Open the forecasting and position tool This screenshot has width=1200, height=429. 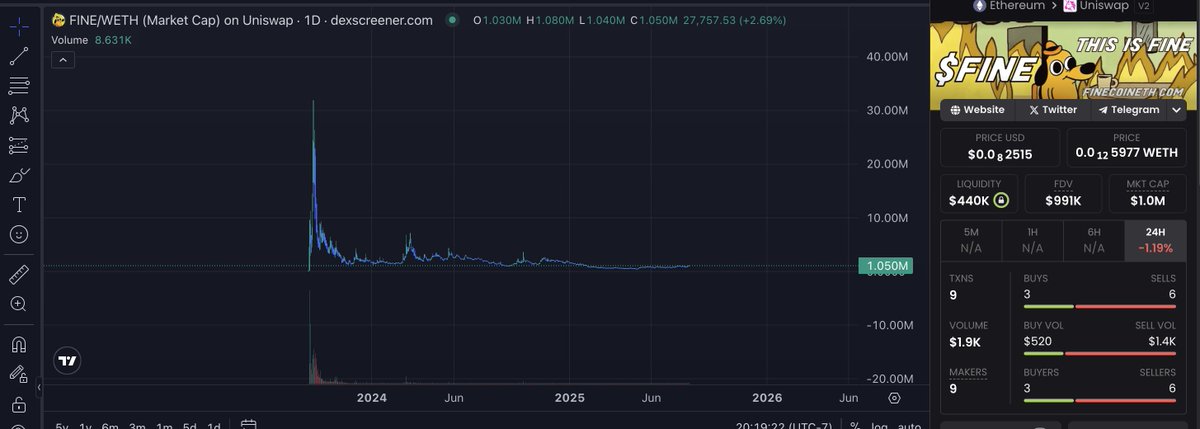coord(19,145)
